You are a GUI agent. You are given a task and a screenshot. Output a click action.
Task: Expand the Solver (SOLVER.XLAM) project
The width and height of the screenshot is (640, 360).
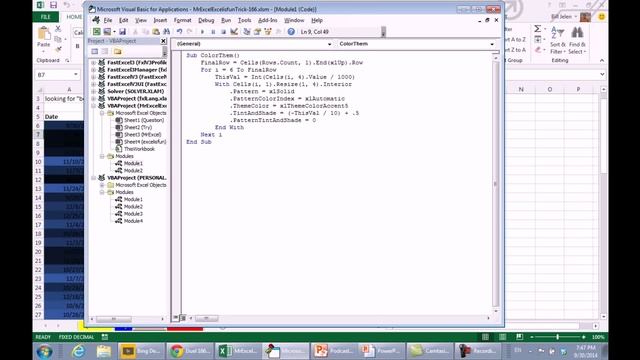click(94, 91)
